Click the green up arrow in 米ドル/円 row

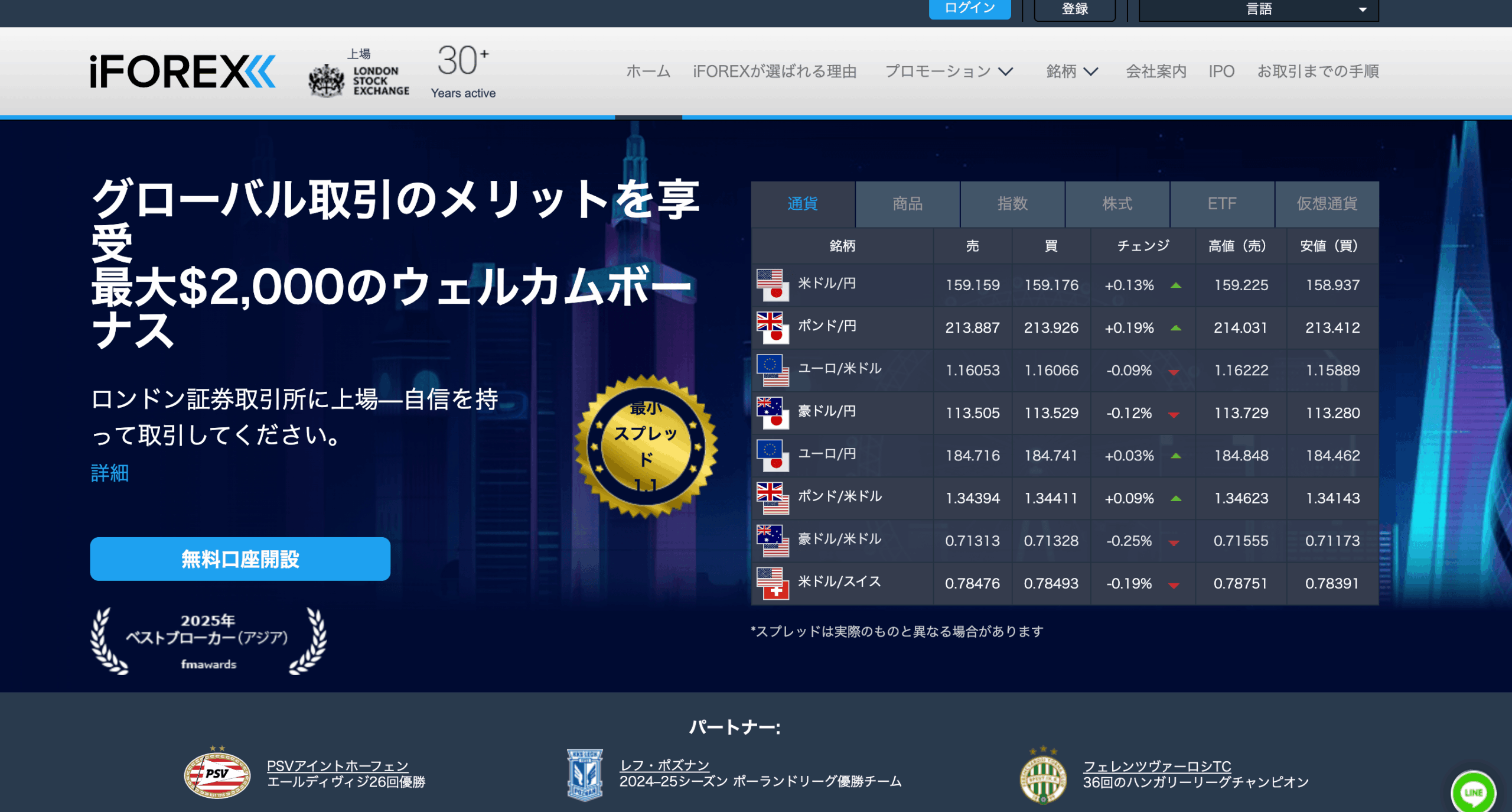[x=1175, y=285]
